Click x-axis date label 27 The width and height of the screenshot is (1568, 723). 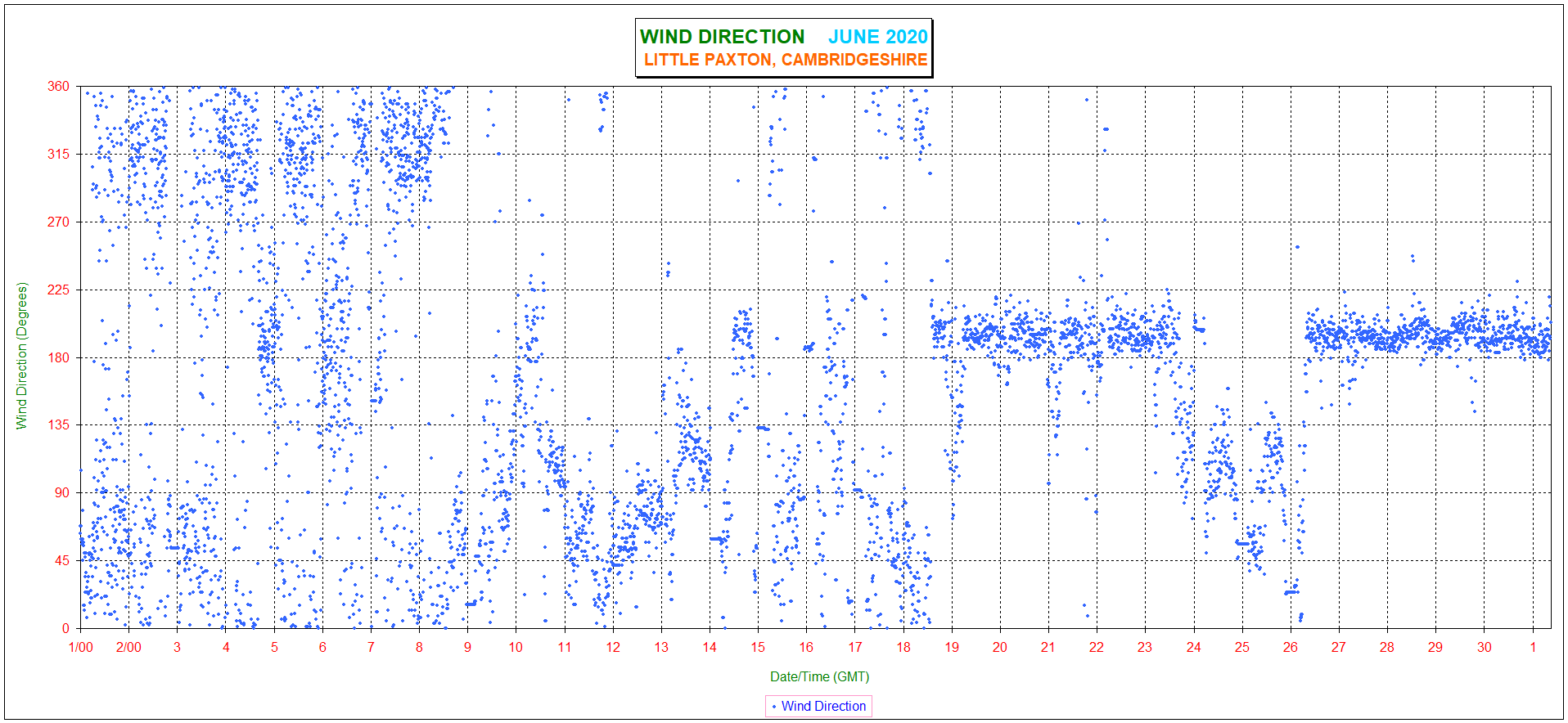tap(1339, 647)
